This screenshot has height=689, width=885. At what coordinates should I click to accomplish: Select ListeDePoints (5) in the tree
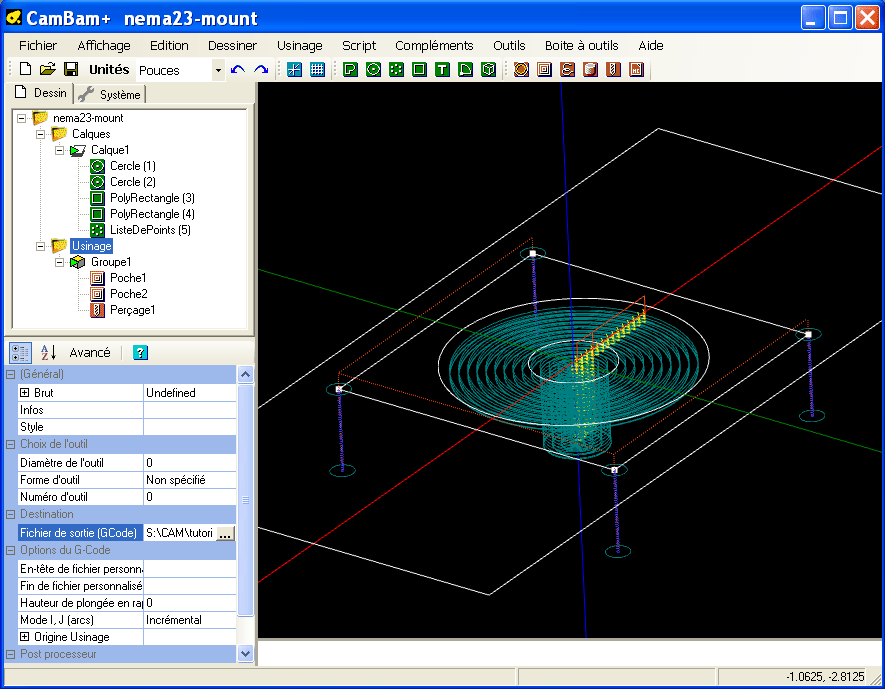point(150,230)
